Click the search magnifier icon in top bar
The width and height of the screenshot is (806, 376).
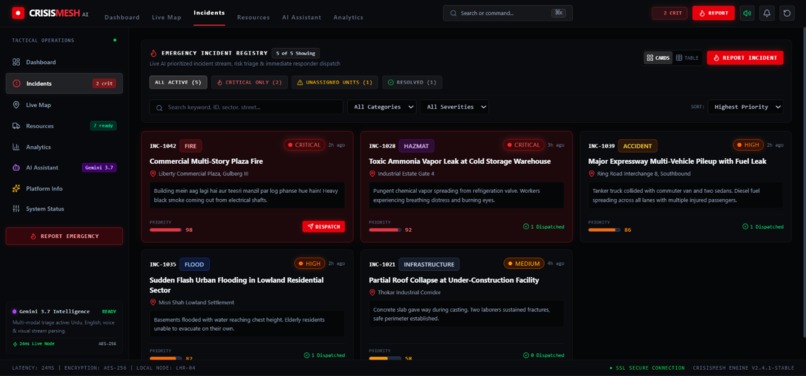(453, 13)
